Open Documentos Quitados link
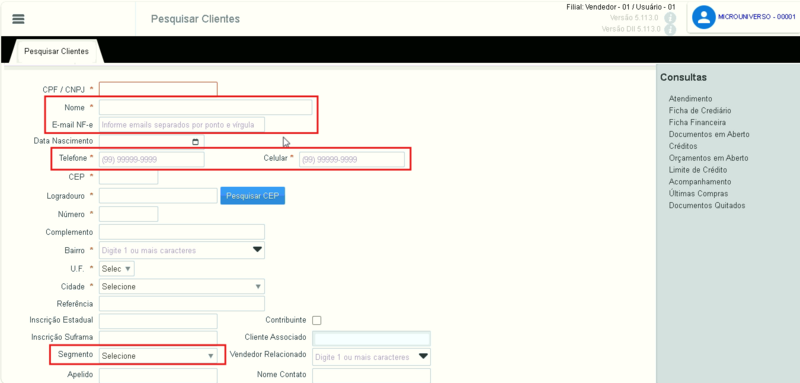This screenshot has height=383, width=800. 707,206
